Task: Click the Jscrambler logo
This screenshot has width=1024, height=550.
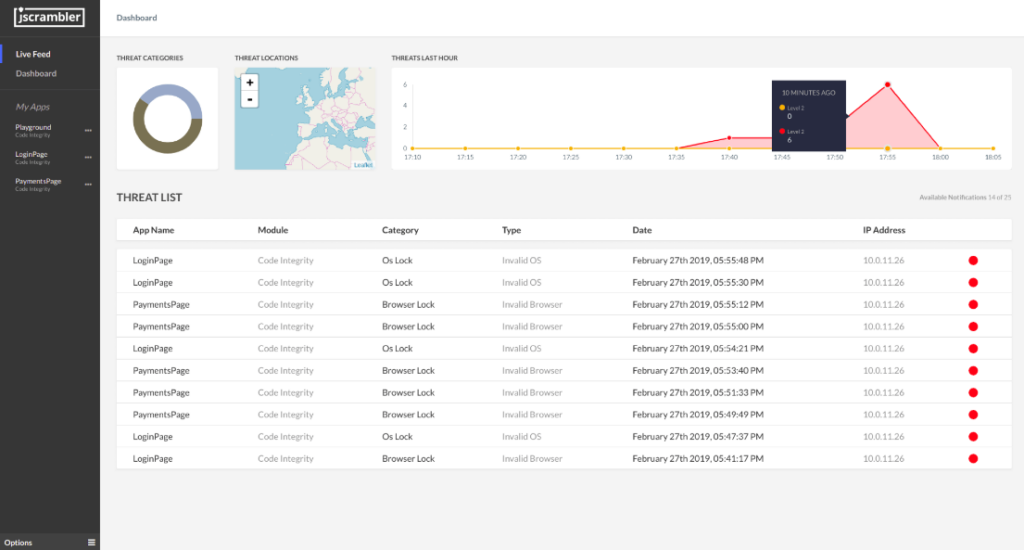Action: tap(49, 17)
